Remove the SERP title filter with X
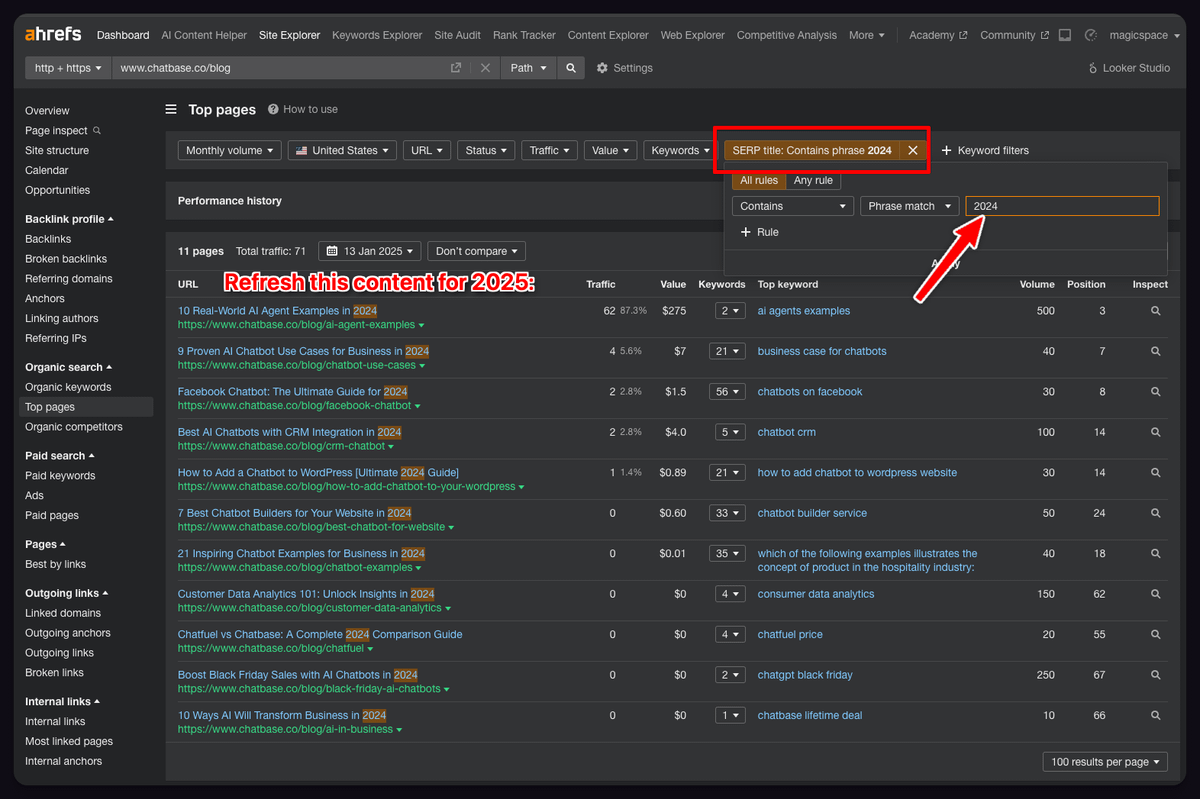 pos(912,150)
